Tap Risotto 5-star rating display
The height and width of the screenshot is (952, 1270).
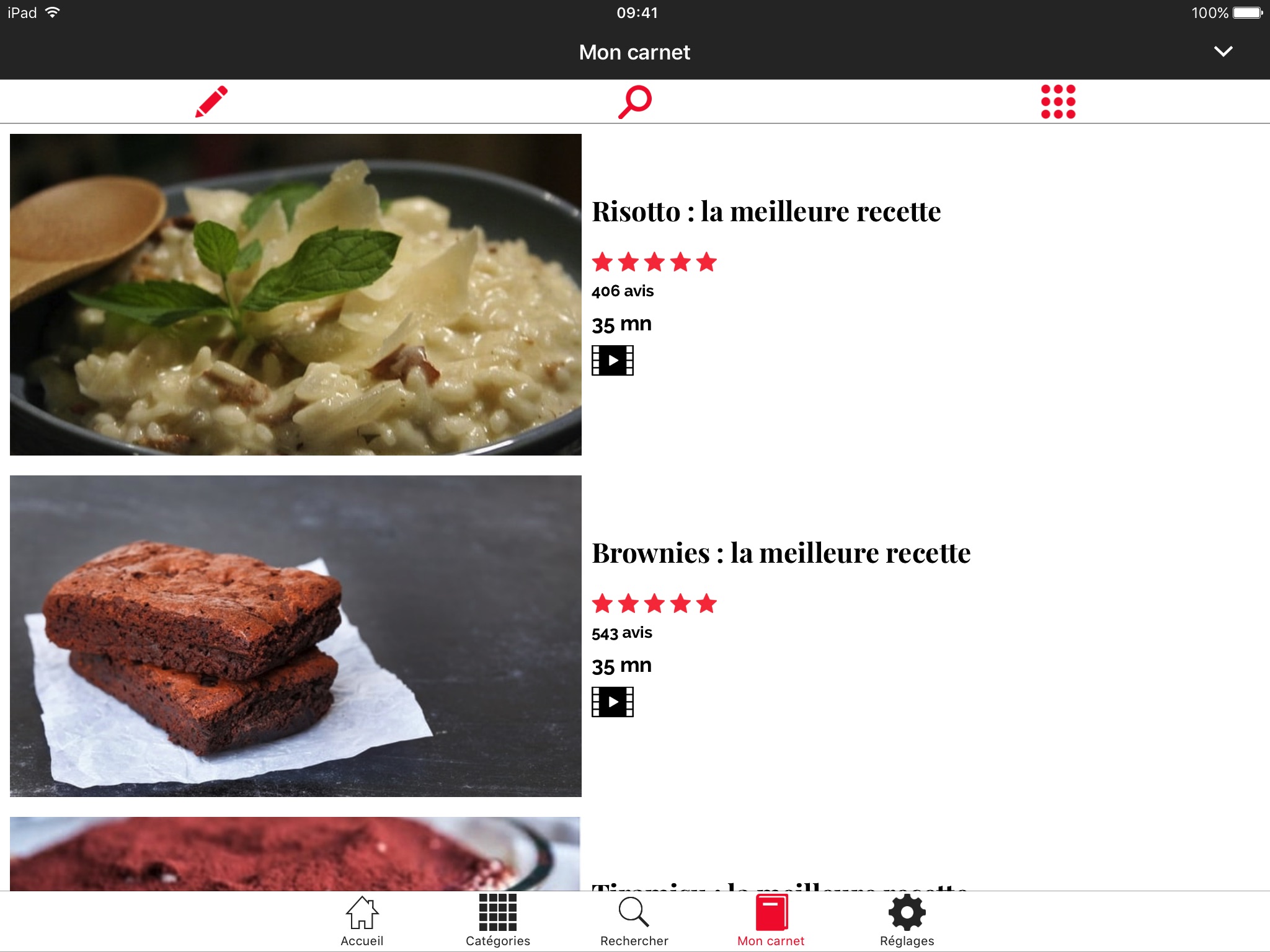(x=655, y=261)
